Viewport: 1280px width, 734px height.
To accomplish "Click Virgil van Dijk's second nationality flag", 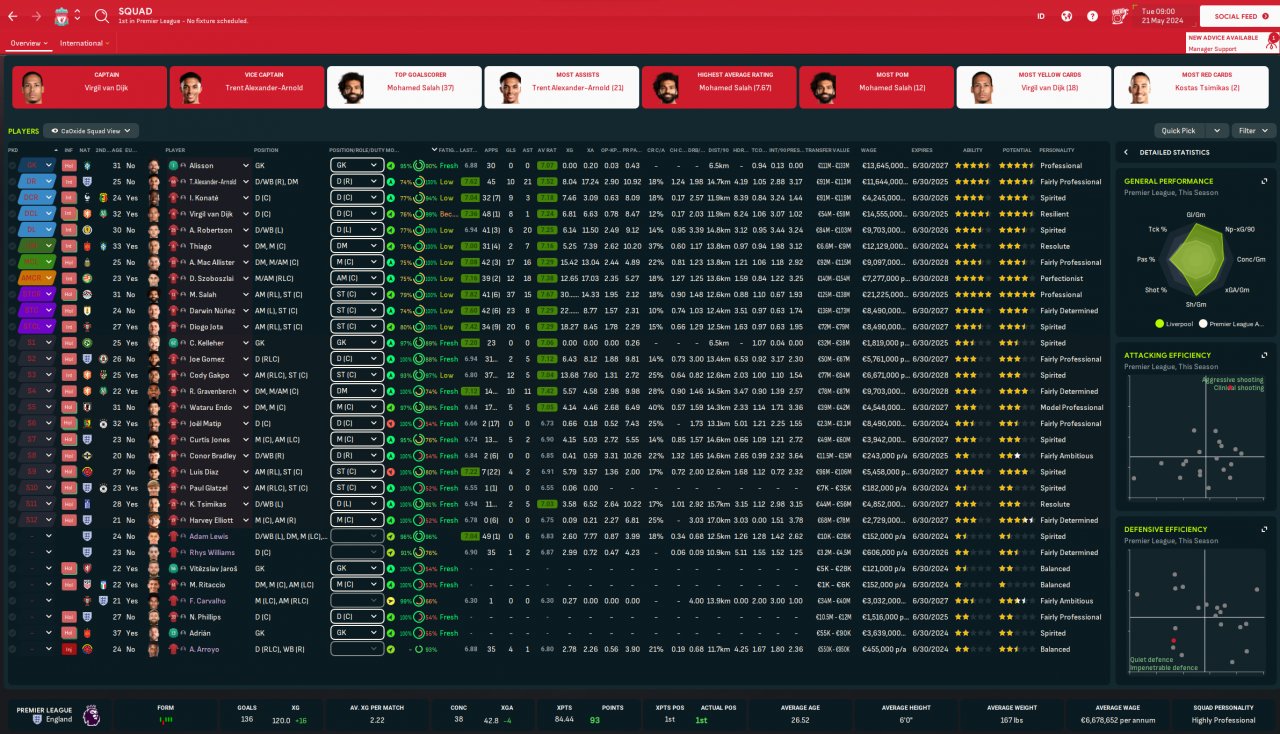I will point(101,214).
